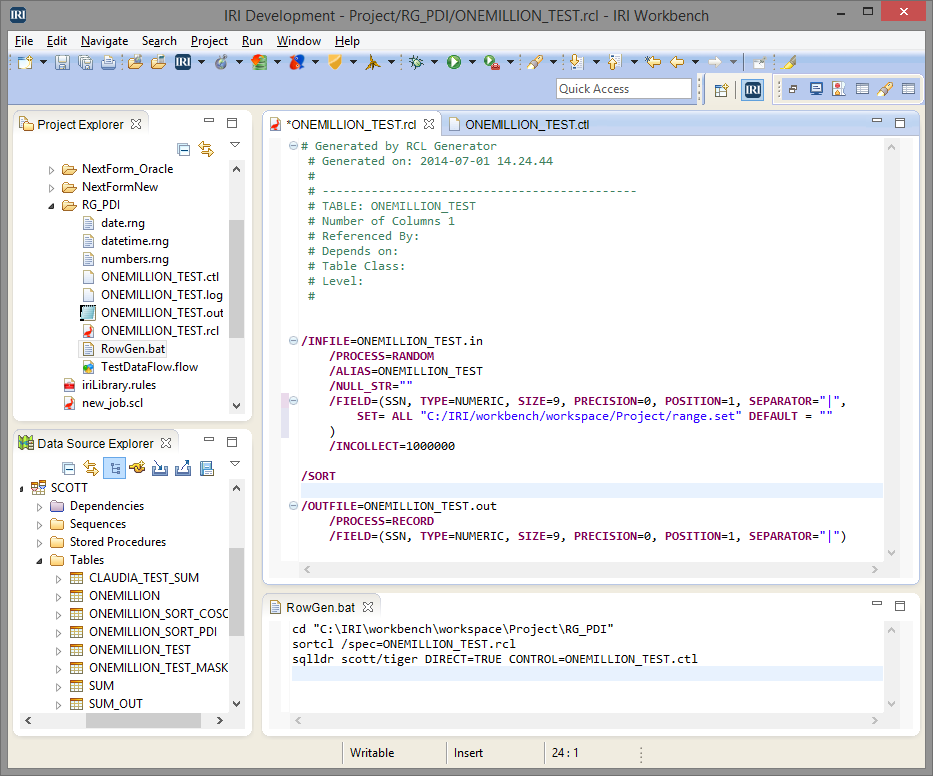
Task: Open the Run menu
Action: [x=252, y=41]
